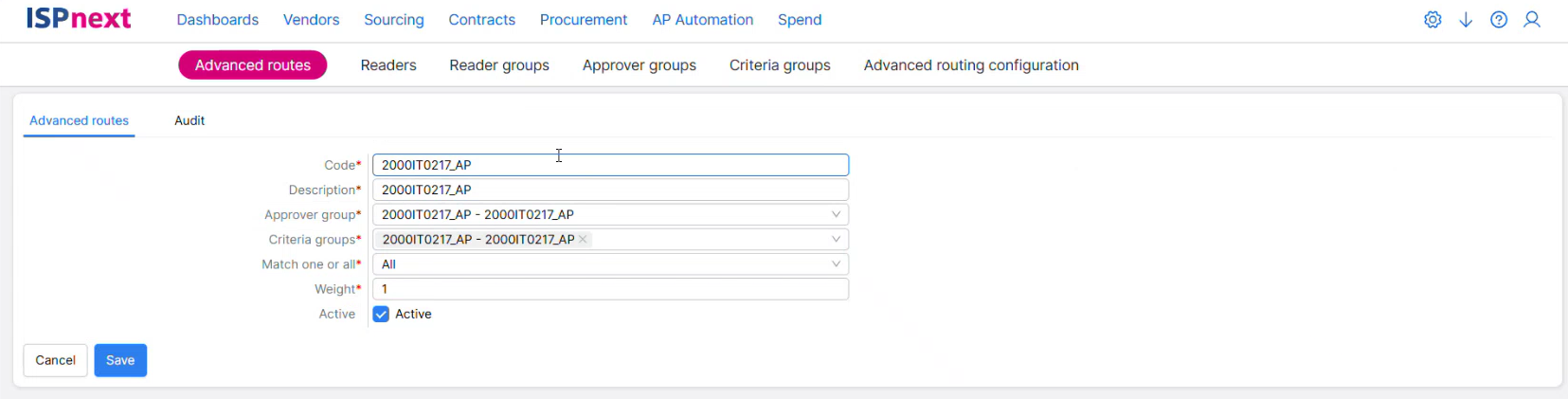This screenshot has height=399, width=1568.
Task: Focus the Code input field
Action: (x=610, y=165)
